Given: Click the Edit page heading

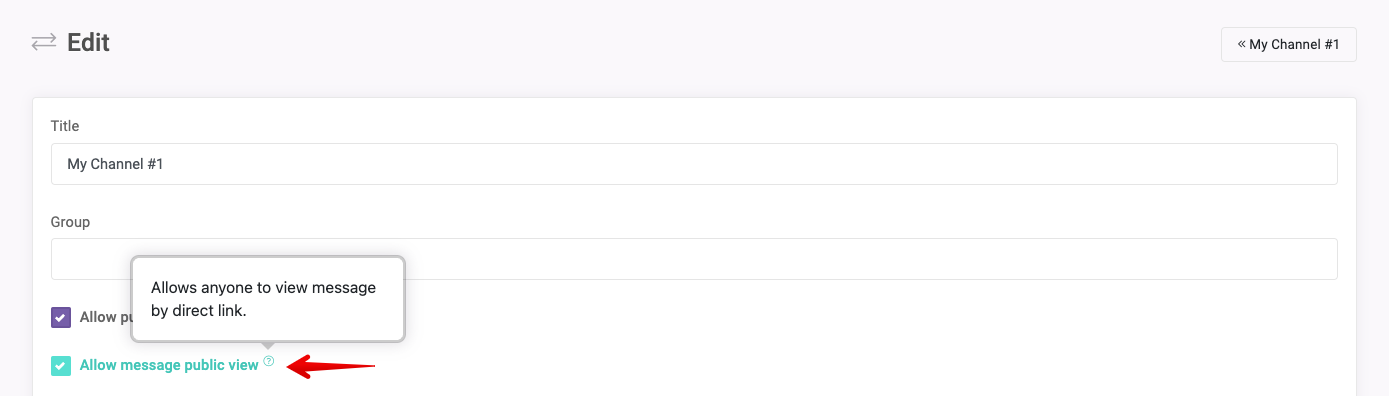Looking at the screenshot, I should click(x=88, y=43).
